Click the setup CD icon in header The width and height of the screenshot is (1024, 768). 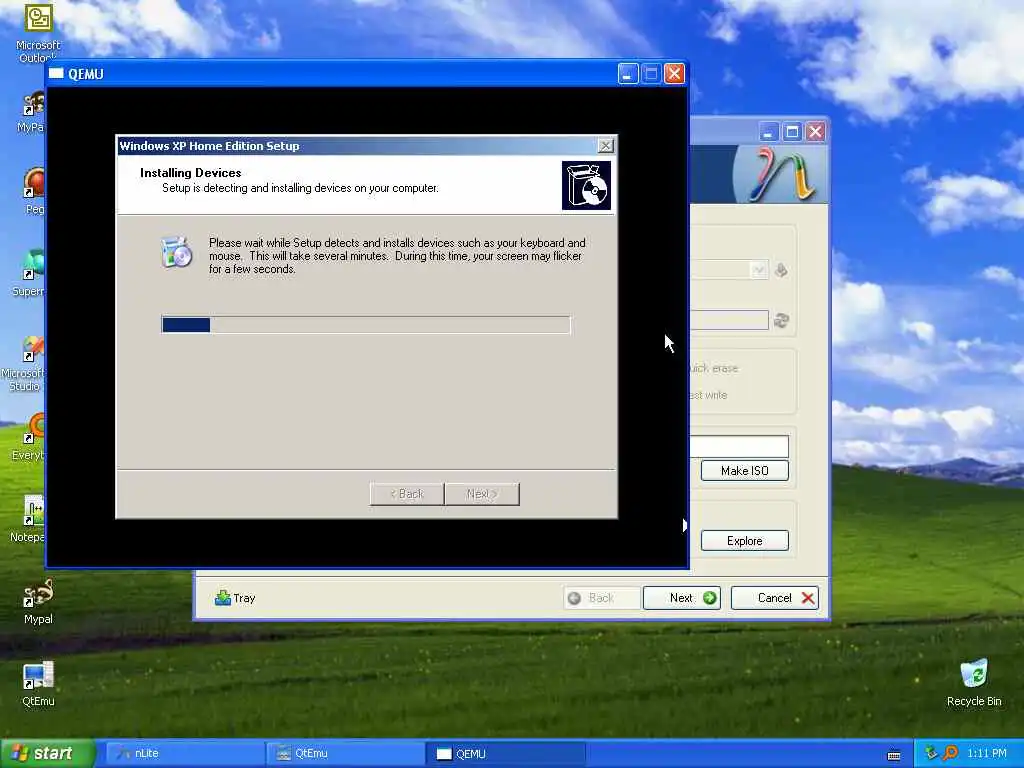click(x=586, y=186)
